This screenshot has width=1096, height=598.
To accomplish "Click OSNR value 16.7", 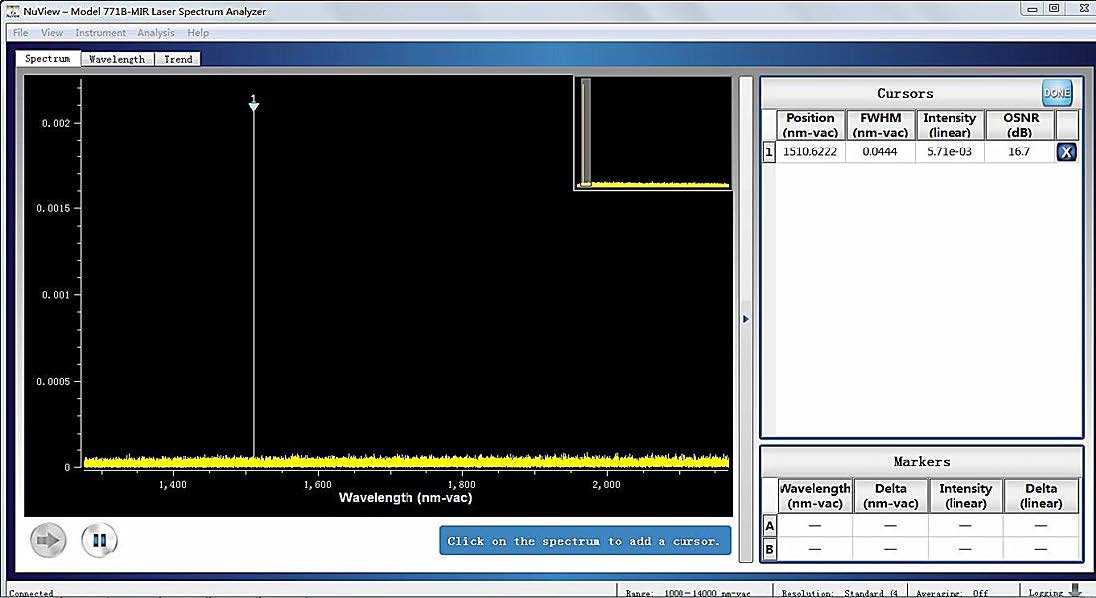I will [x=1019, y=152].
